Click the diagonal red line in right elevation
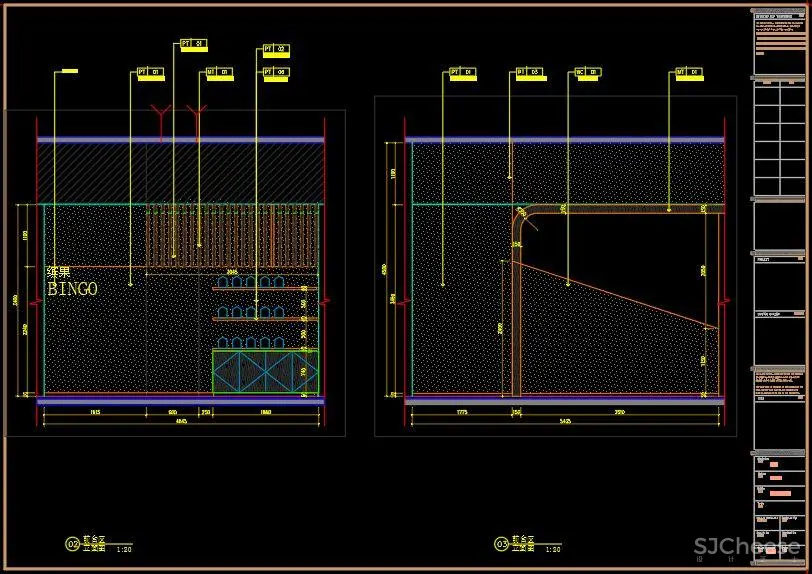Image resolution: width=812 pixels, height=574 pixels. [615, 294]
